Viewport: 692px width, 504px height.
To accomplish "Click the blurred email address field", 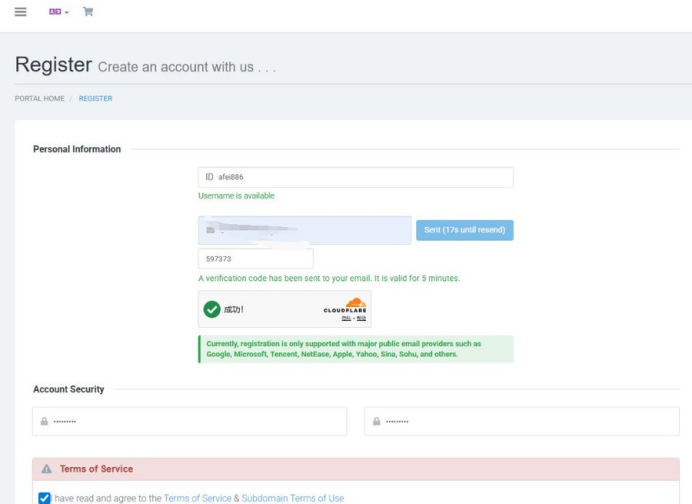I will 305,230.
